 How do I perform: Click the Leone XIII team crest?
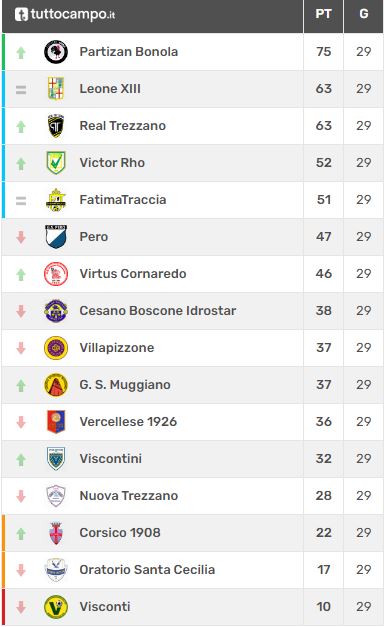(56, 88)
